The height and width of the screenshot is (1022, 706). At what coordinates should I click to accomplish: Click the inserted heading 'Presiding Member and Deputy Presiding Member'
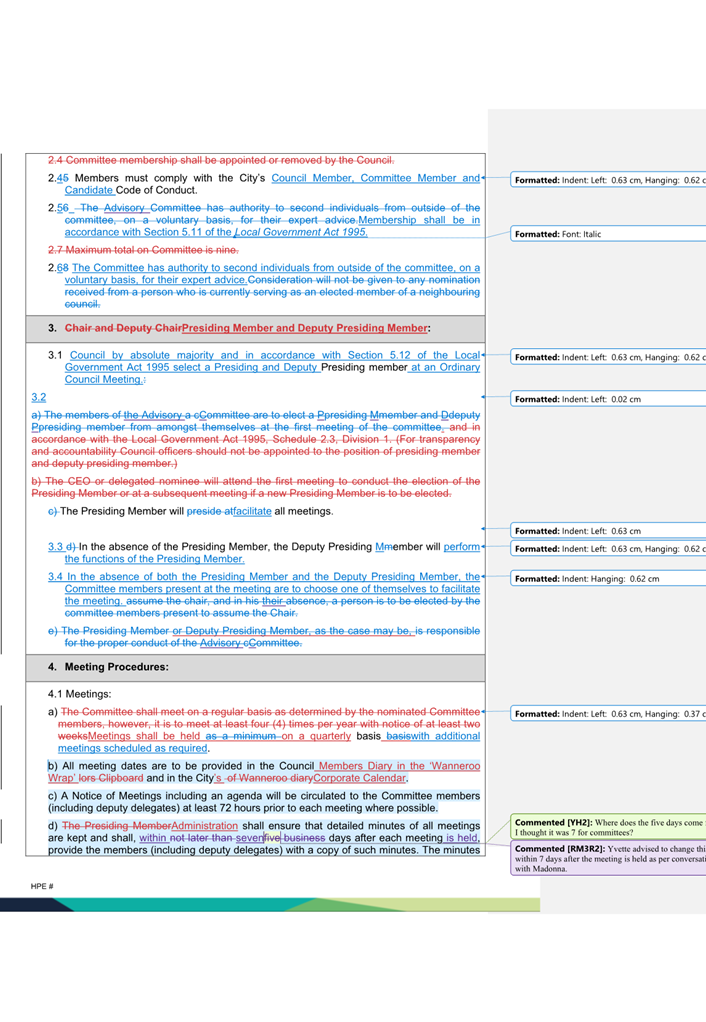[x=304, y=328]
